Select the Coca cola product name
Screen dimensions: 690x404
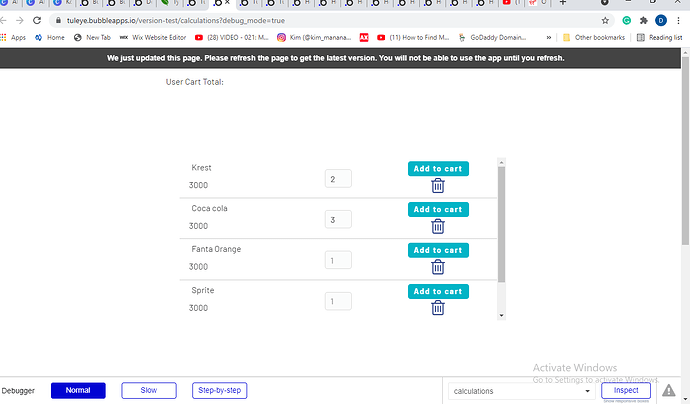click(x=209, y=208)
